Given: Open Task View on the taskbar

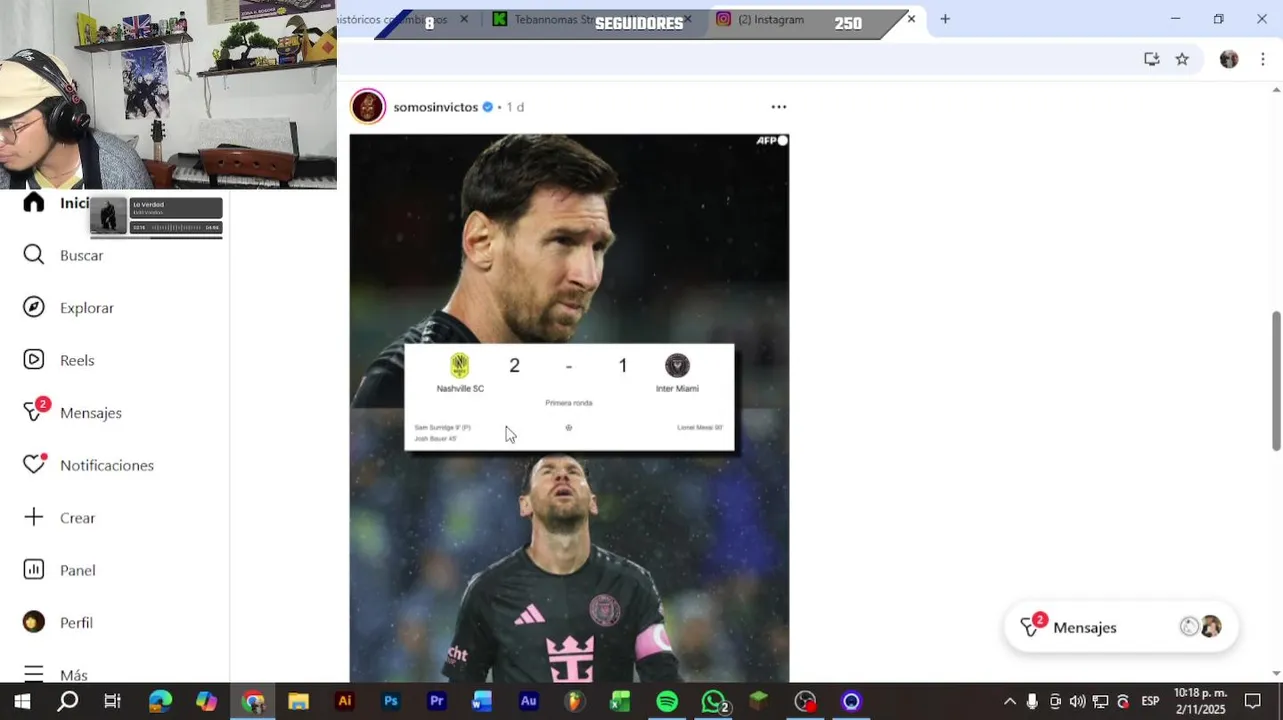Looking at the screenshot, I should [x=113, y=702].
